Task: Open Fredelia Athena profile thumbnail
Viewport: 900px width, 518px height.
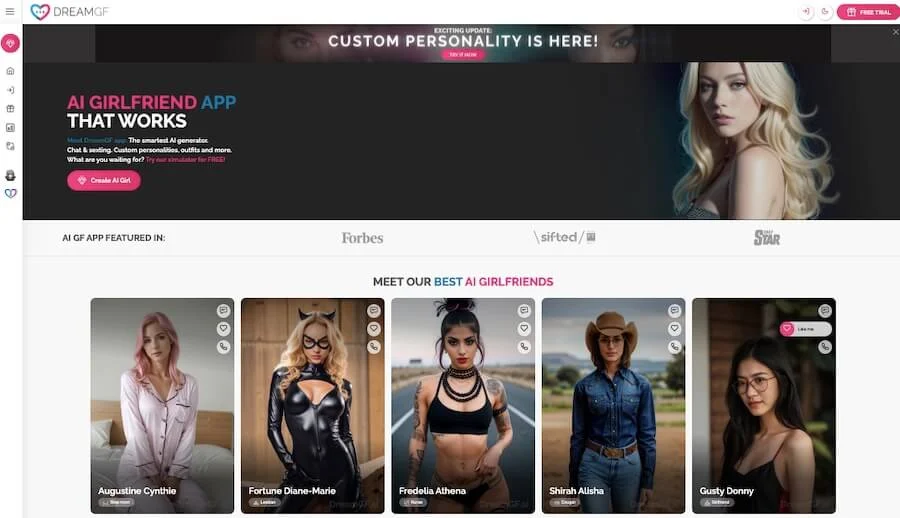Action: 463,405
